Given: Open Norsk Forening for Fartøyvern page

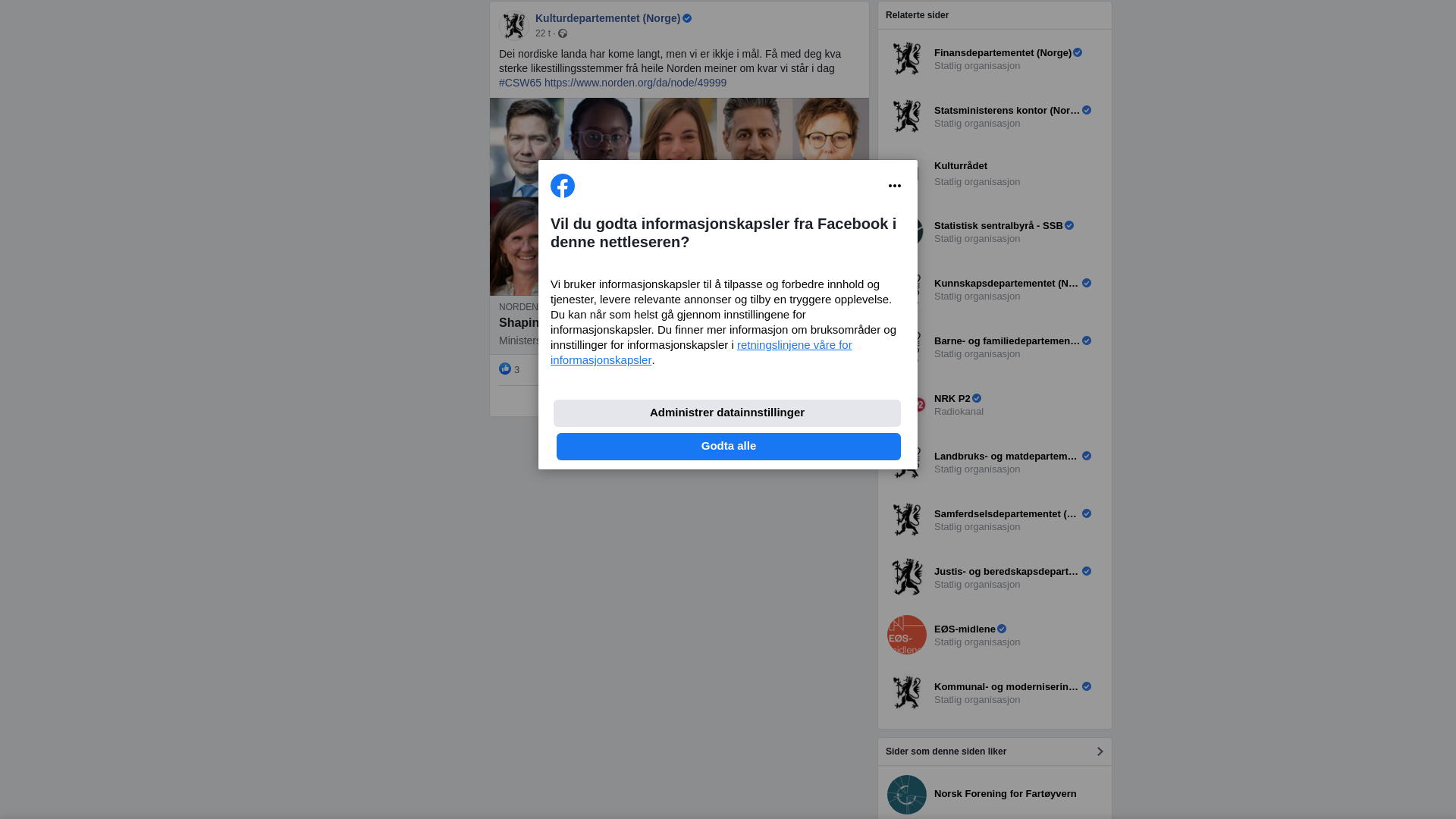Looking at the screenshot, I should coord(1006,794).
